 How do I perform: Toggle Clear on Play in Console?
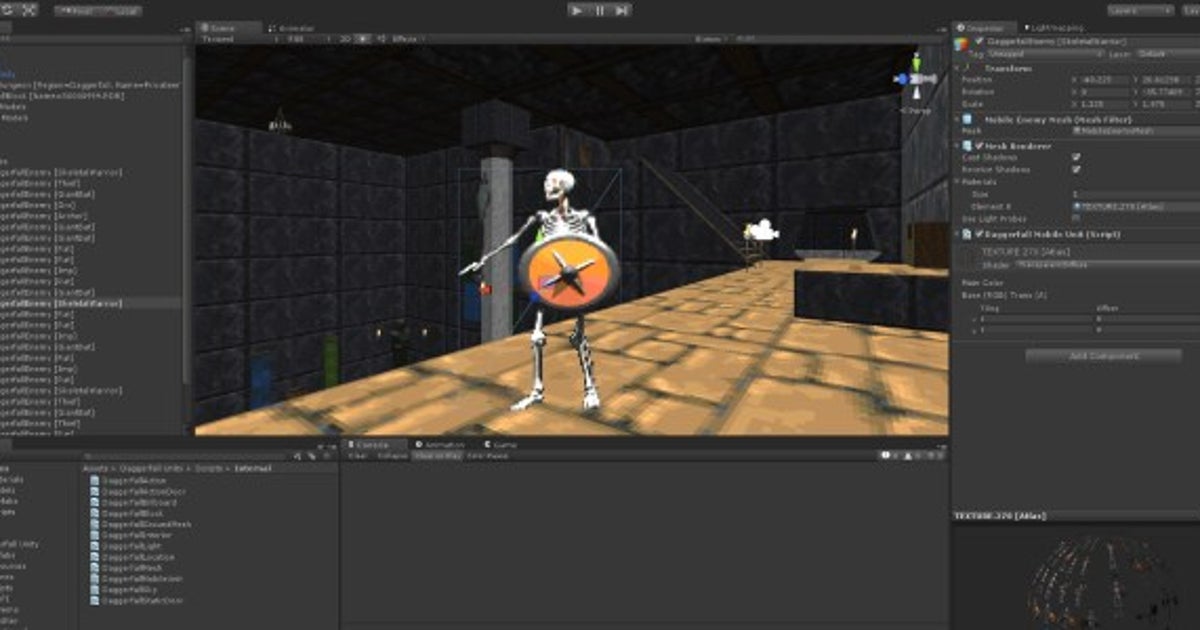[437, 455]
